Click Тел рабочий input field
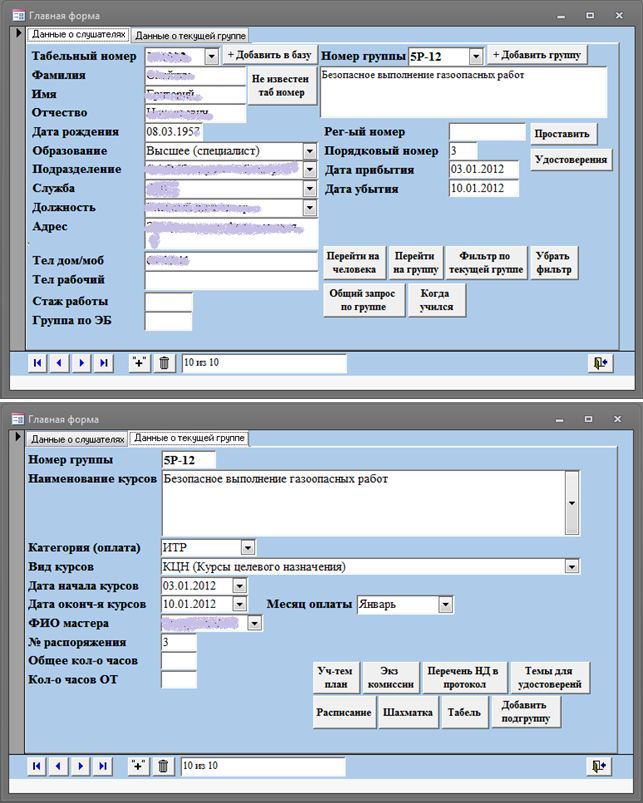The image size is (643, 803). click(231, 280)
